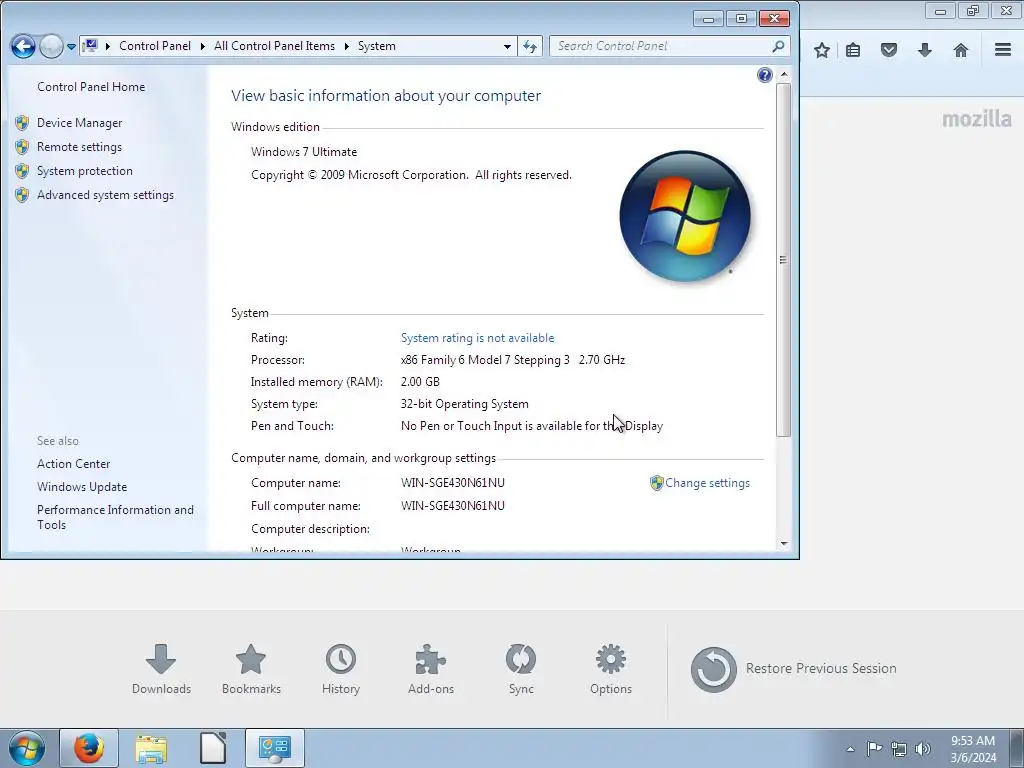
Task: Click the scroll up arrow of System window
Action: coord(784,75)
